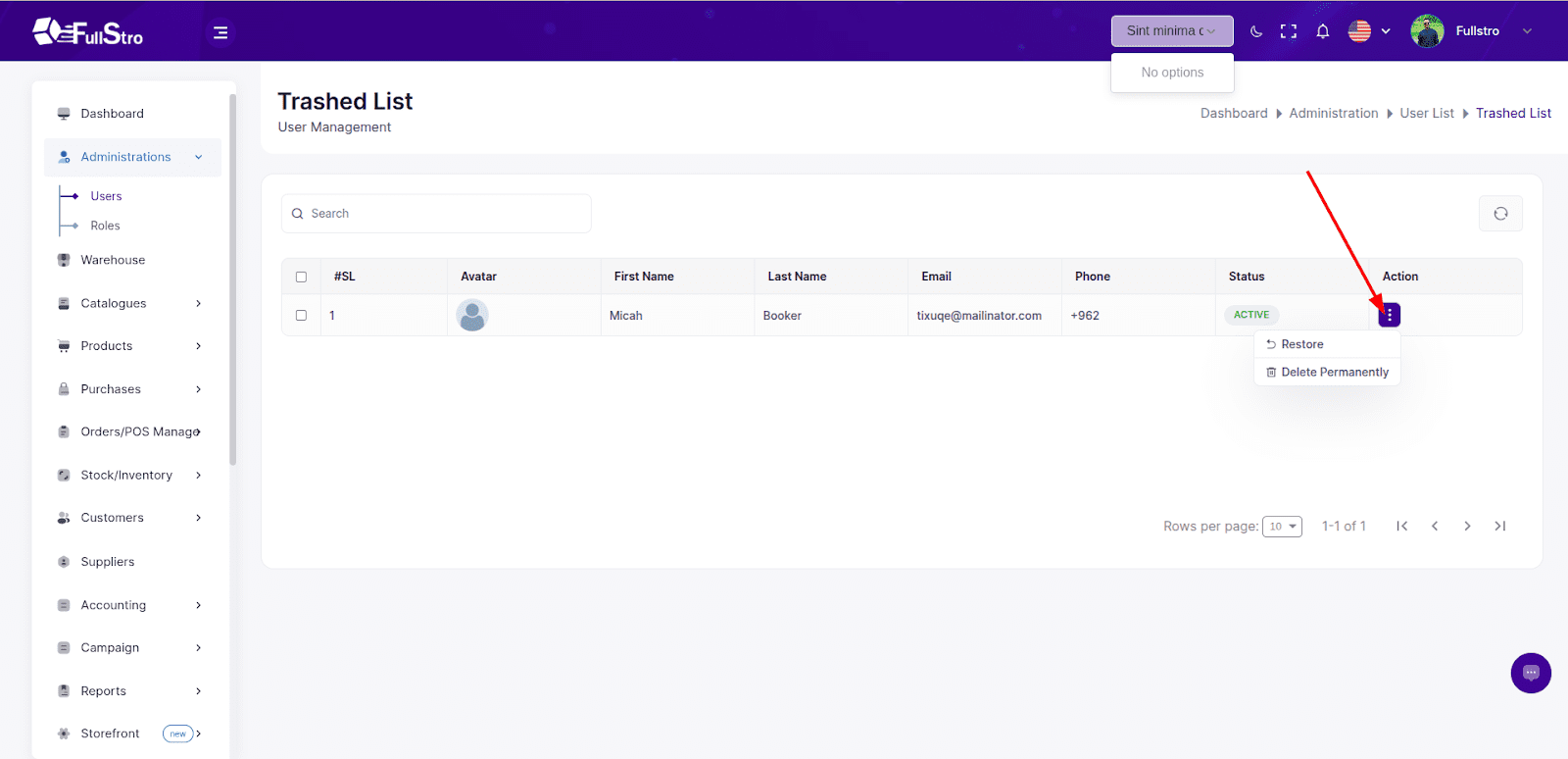
Task: Enter fullscreen mode via header icon
Action: [x=1289, y=31]
